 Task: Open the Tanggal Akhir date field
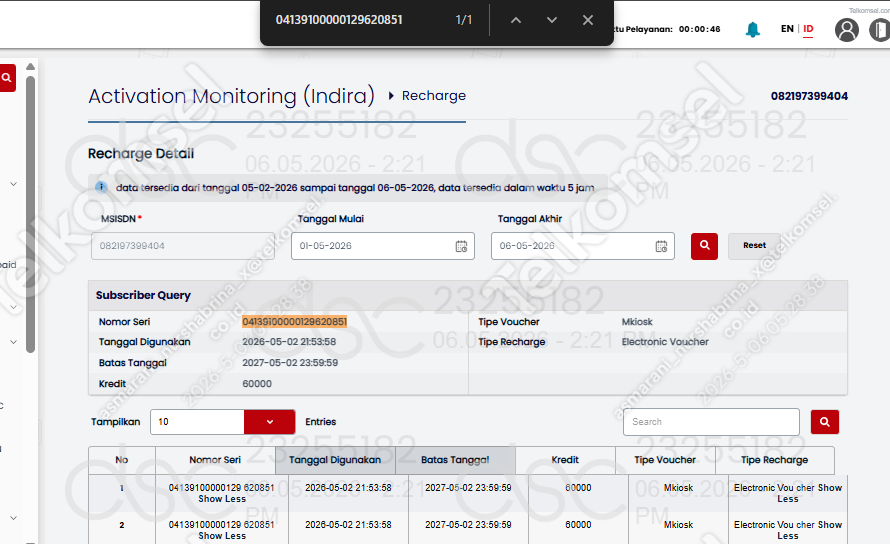582,246
